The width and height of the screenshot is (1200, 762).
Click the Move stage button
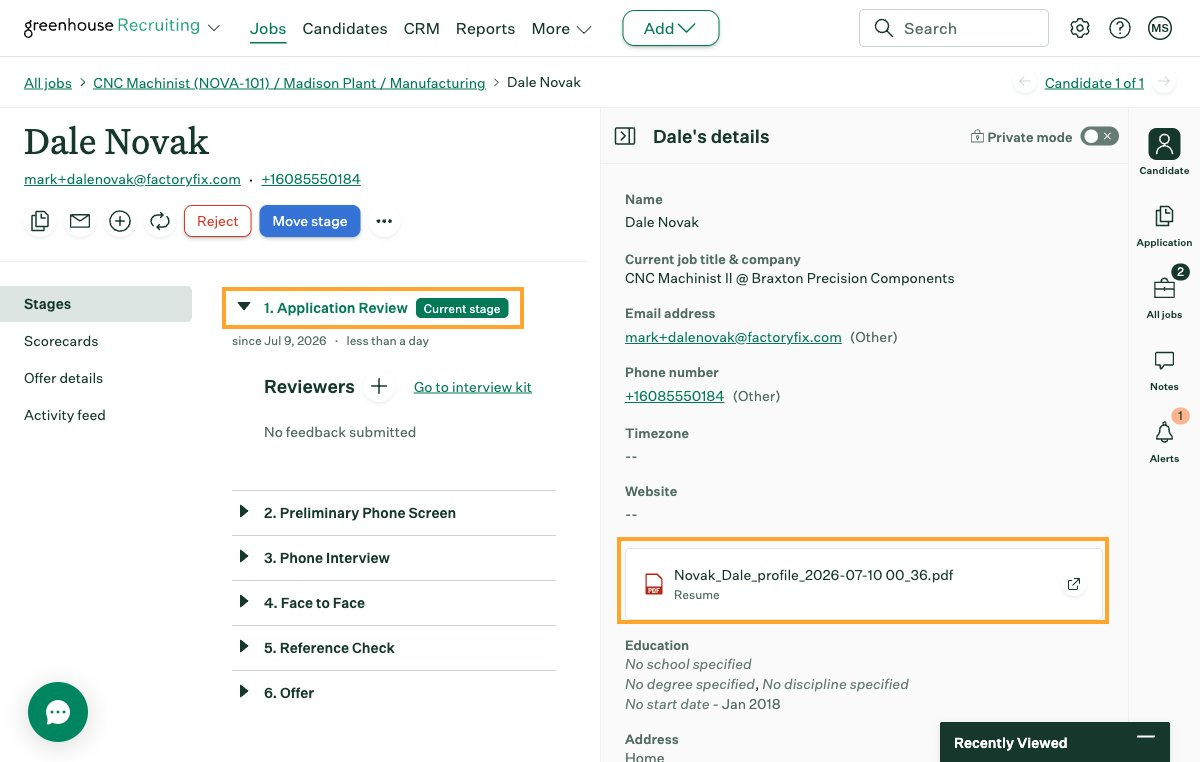310,221
